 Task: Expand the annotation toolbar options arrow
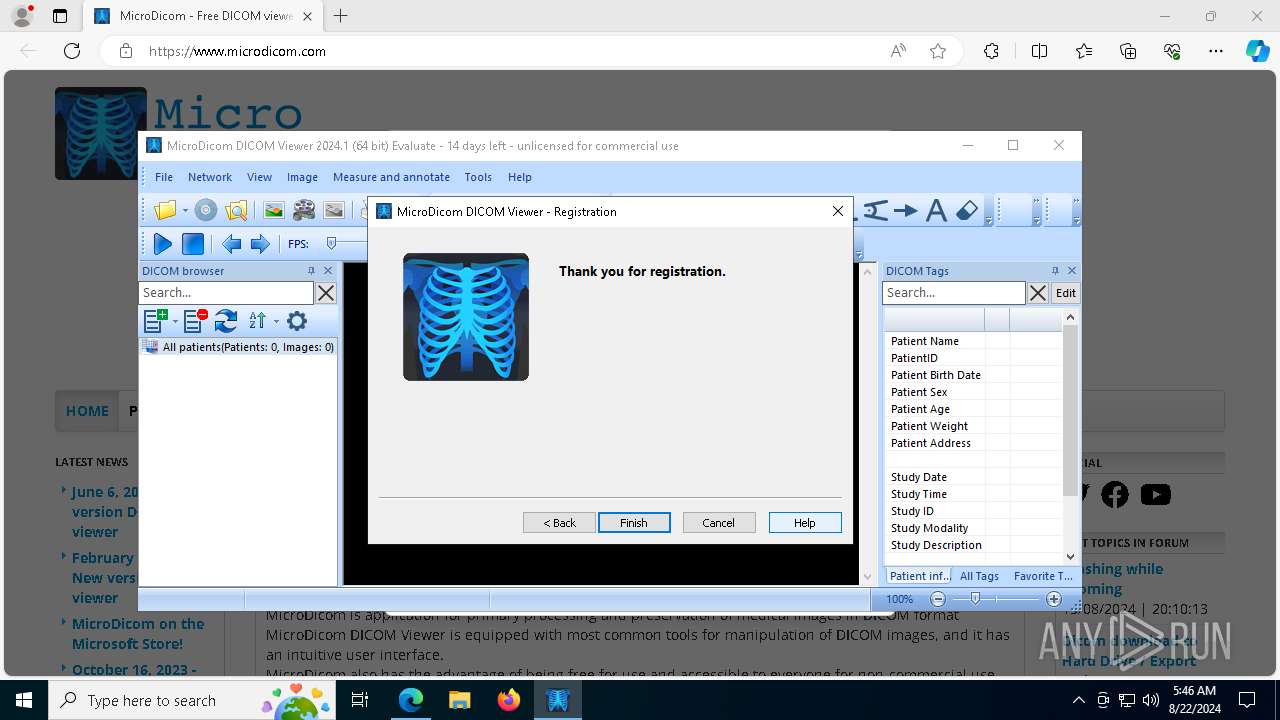[989, 220]
